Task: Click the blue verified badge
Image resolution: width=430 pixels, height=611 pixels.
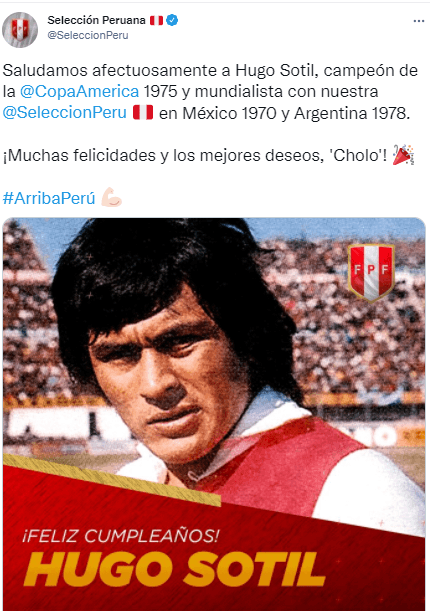Action: (172, 20)
